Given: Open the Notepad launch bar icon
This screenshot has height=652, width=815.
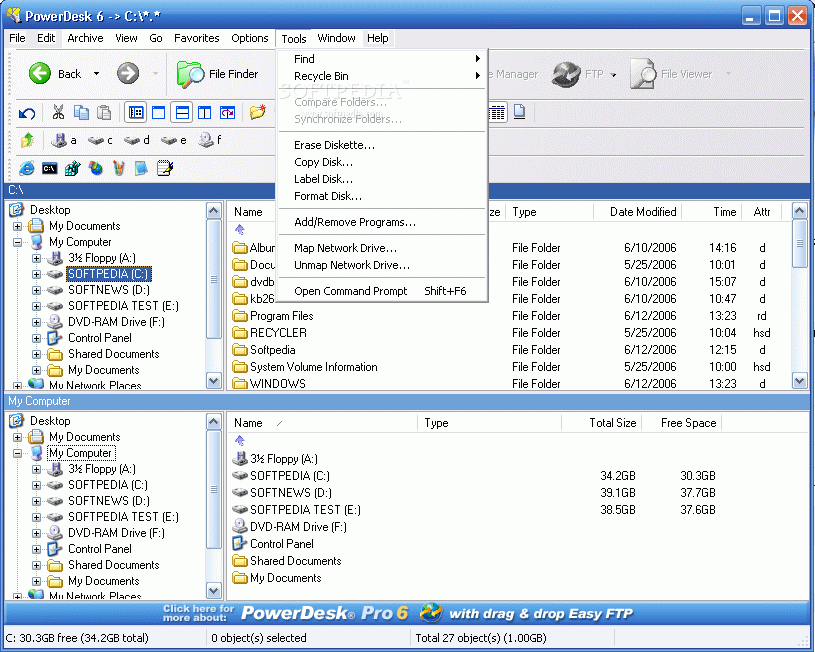Looking at the screenshot, I should coord(164,168).
